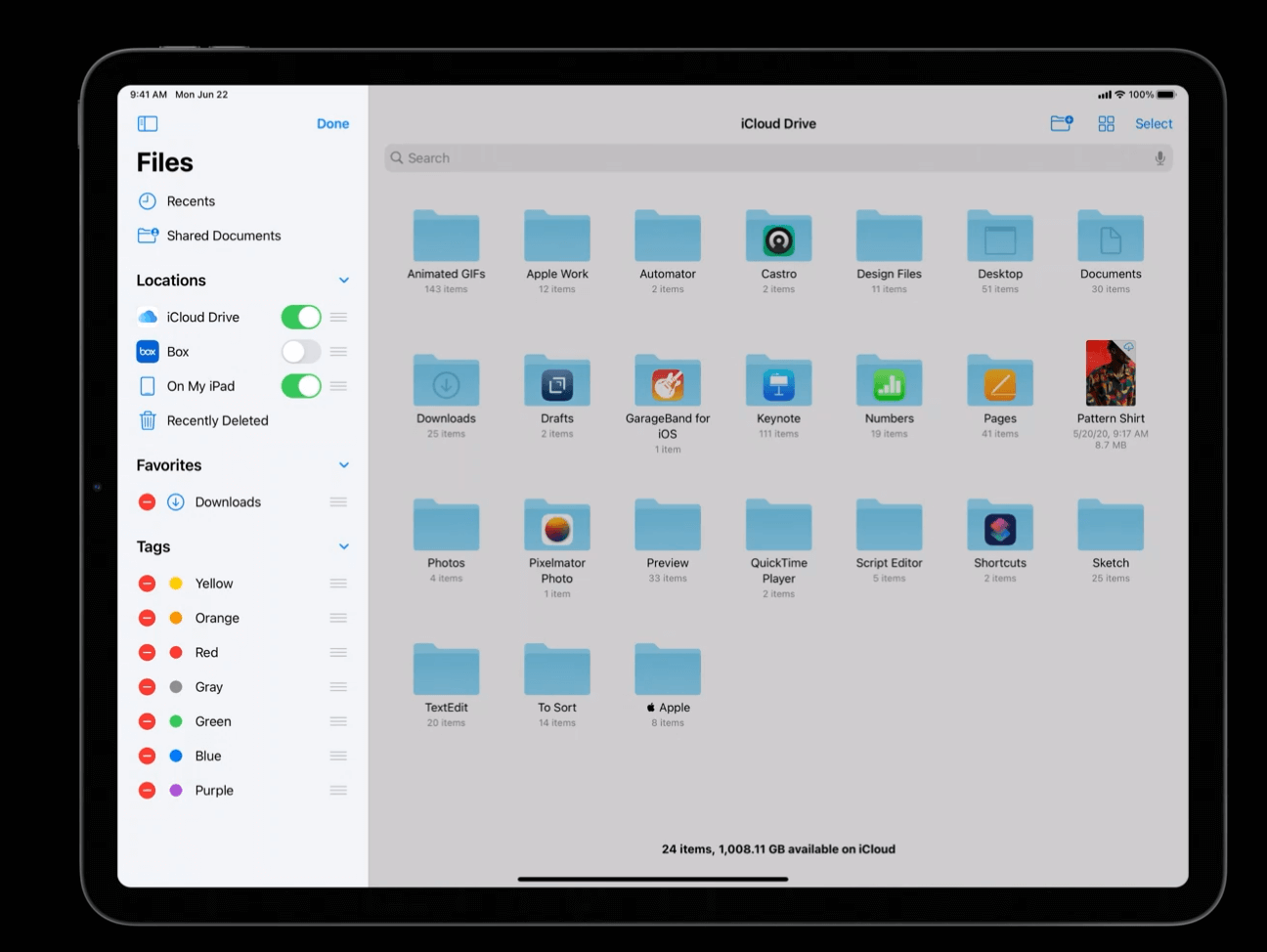Tap Done to finish editing sidebar
This screenshot has width=1267, height=952.
332,124
